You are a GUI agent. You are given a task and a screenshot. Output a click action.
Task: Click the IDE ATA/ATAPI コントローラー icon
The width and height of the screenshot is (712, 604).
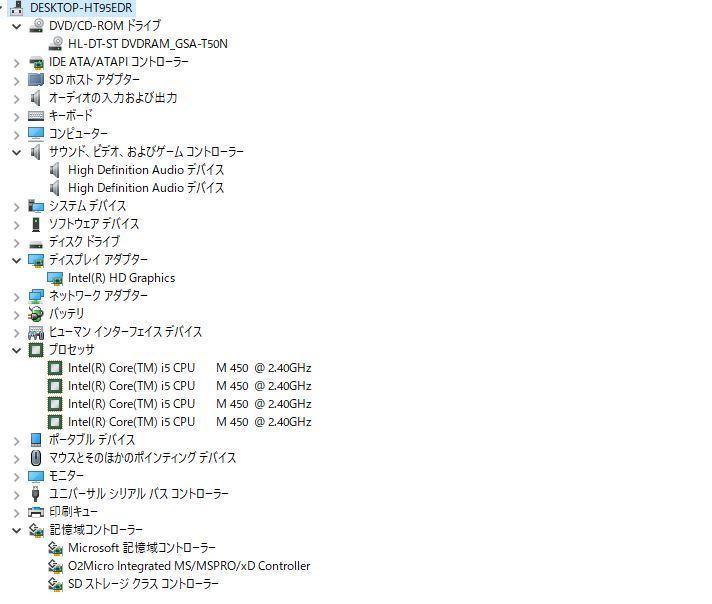tap(36, 62)
